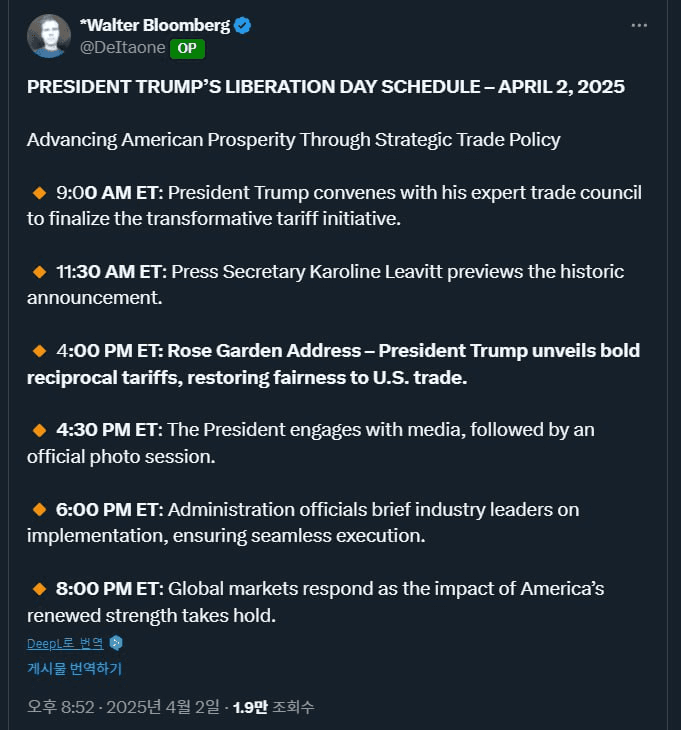The image size is (681, 730).
Task: Click the green OP badge
Action: [x=187, y=49]
